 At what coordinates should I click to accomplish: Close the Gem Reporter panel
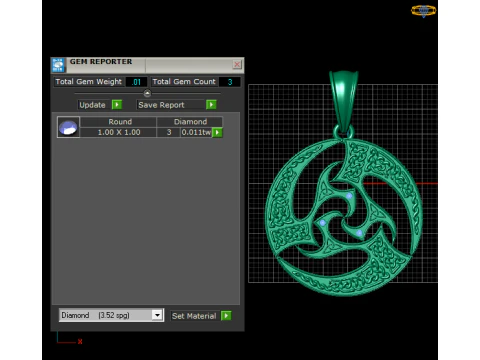tap(237, 64)
